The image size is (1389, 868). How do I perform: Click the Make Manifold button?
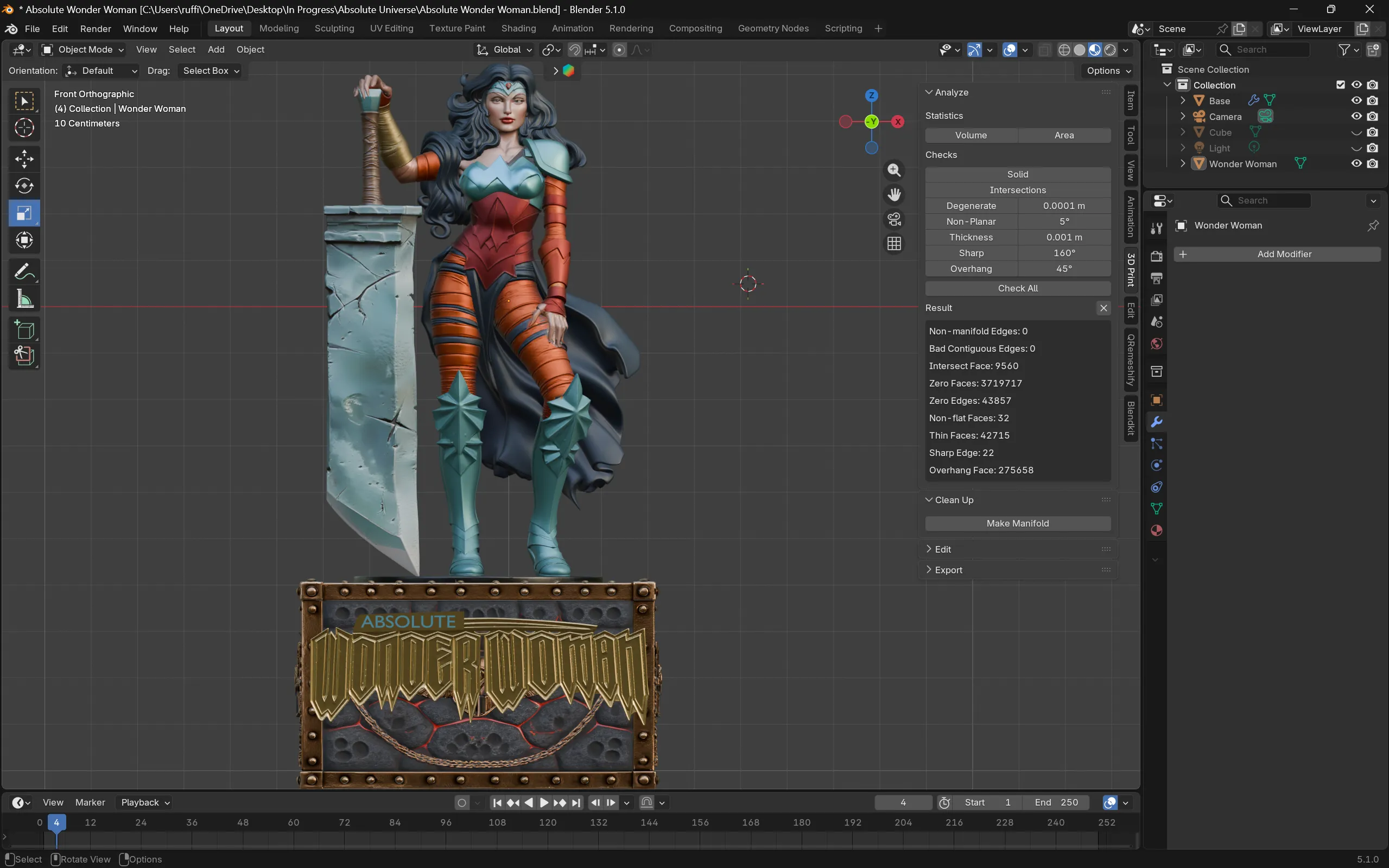tap(1018, 523)
